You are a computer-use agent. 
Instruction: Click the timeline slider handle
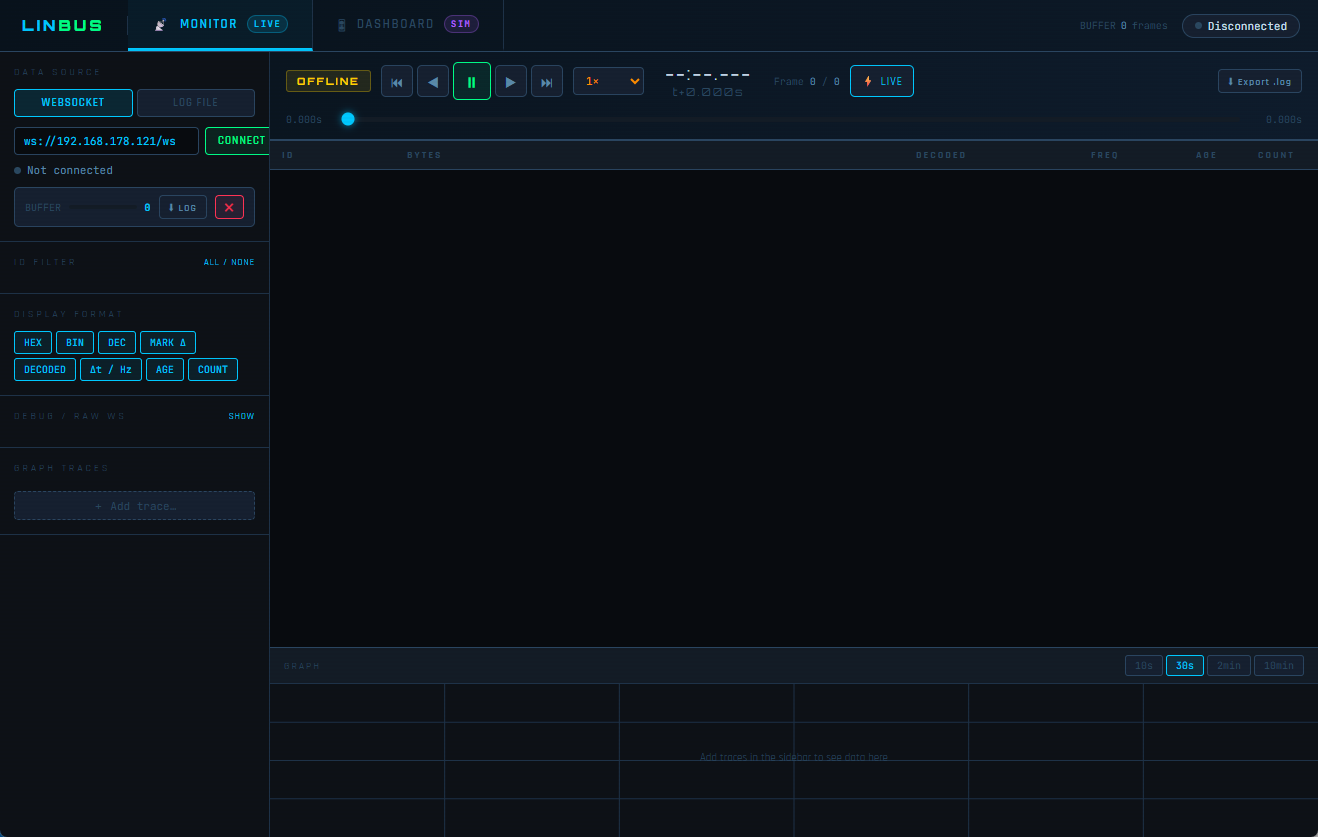point(348,119)
